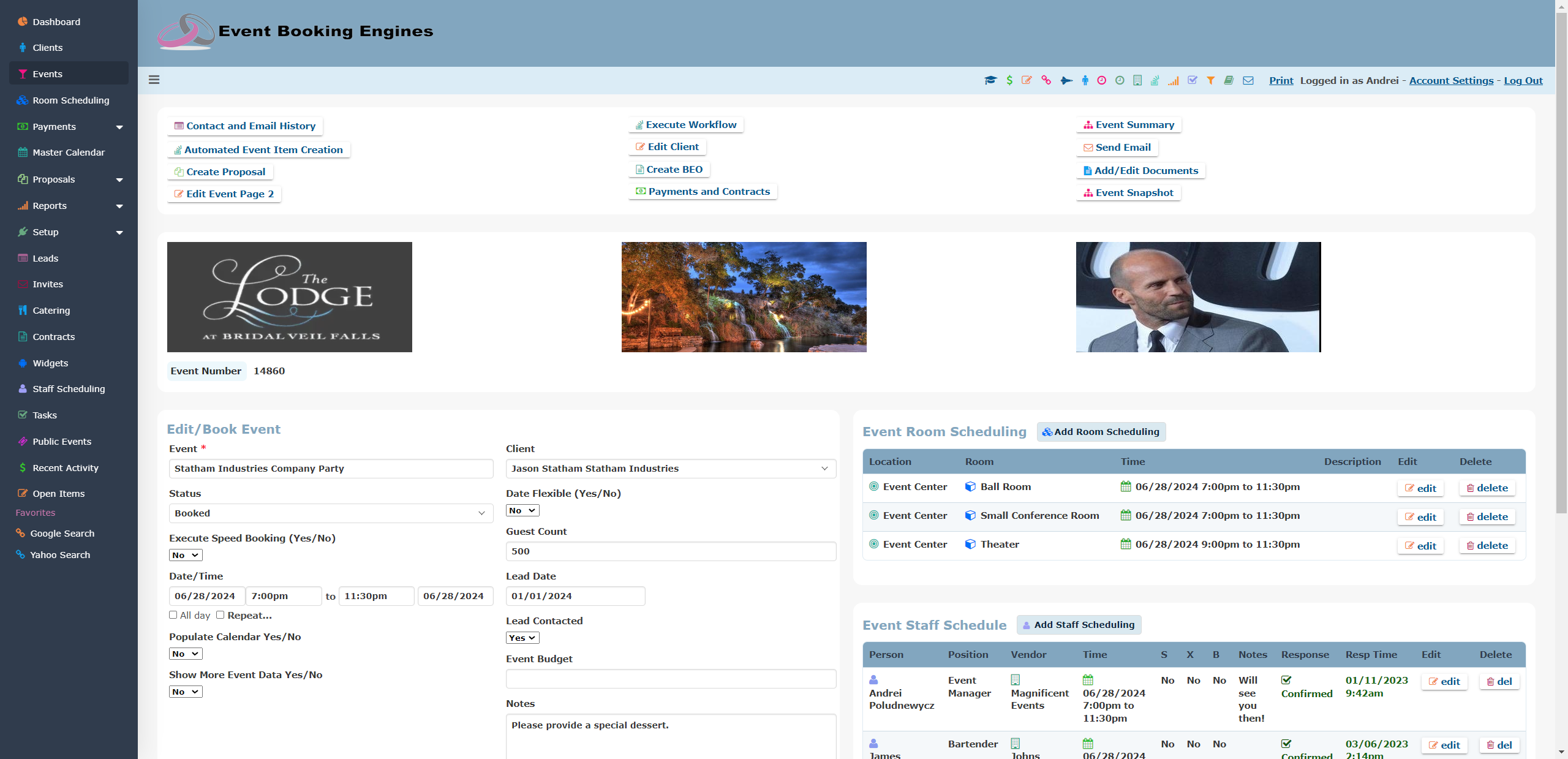This screenshot has height=759, width=1568.
Task: Select Room Scheduling in the sidebar
Action: pyautogui.click(x=68, y=100)
